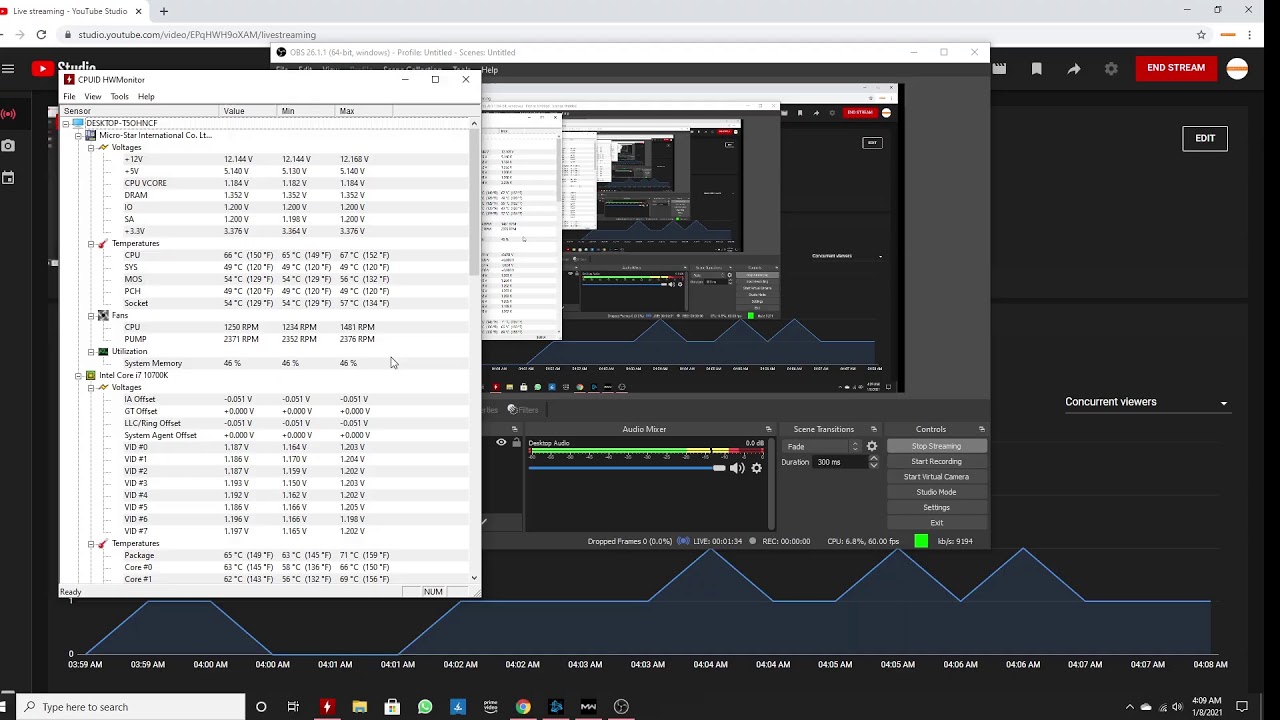Screen dimensions: 1280x720
Task: Collapse the Utilization group
Action: 90,351
